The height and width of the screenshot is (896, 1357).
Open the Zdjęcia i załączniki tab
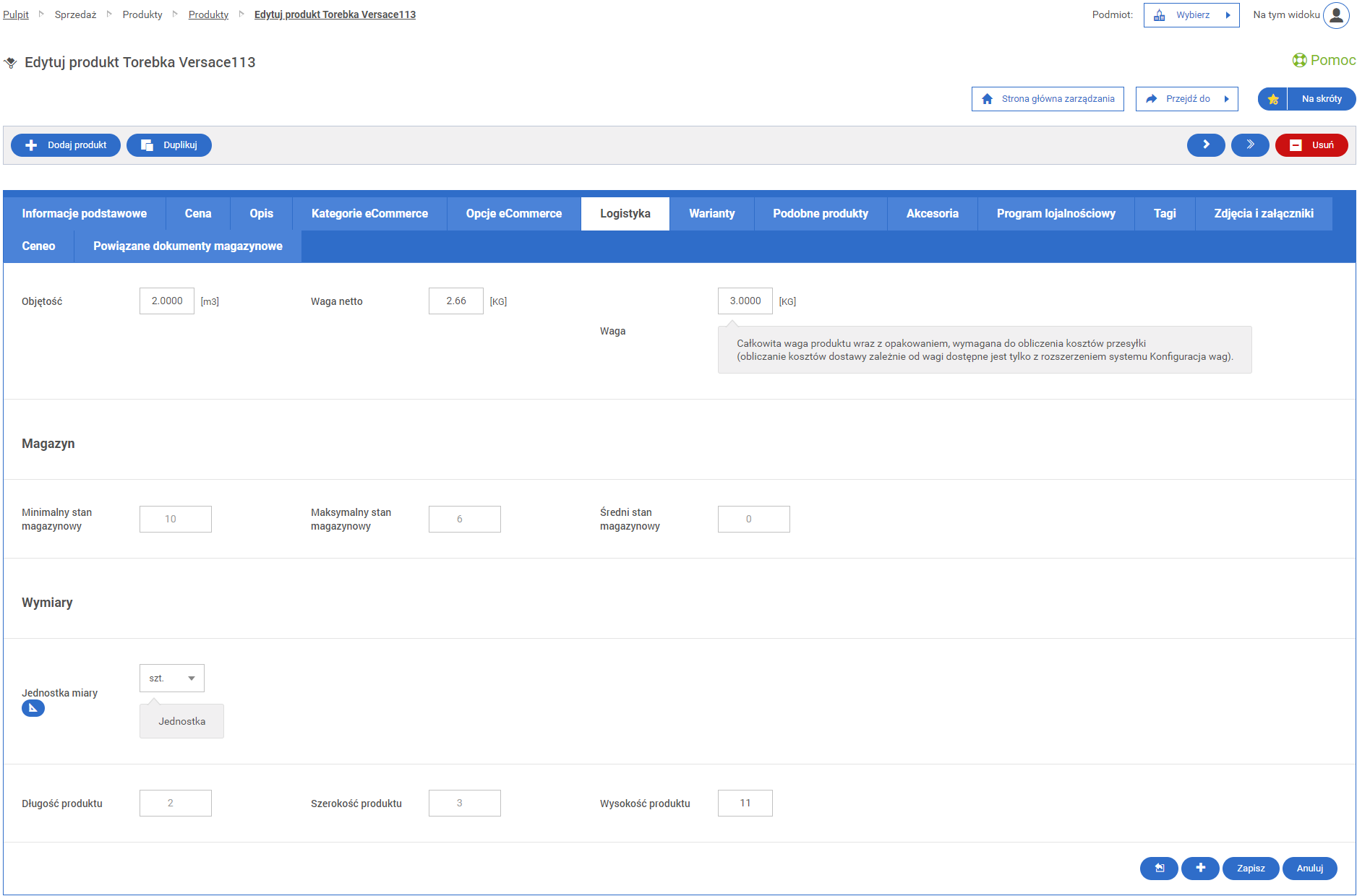coord(1263,214)
